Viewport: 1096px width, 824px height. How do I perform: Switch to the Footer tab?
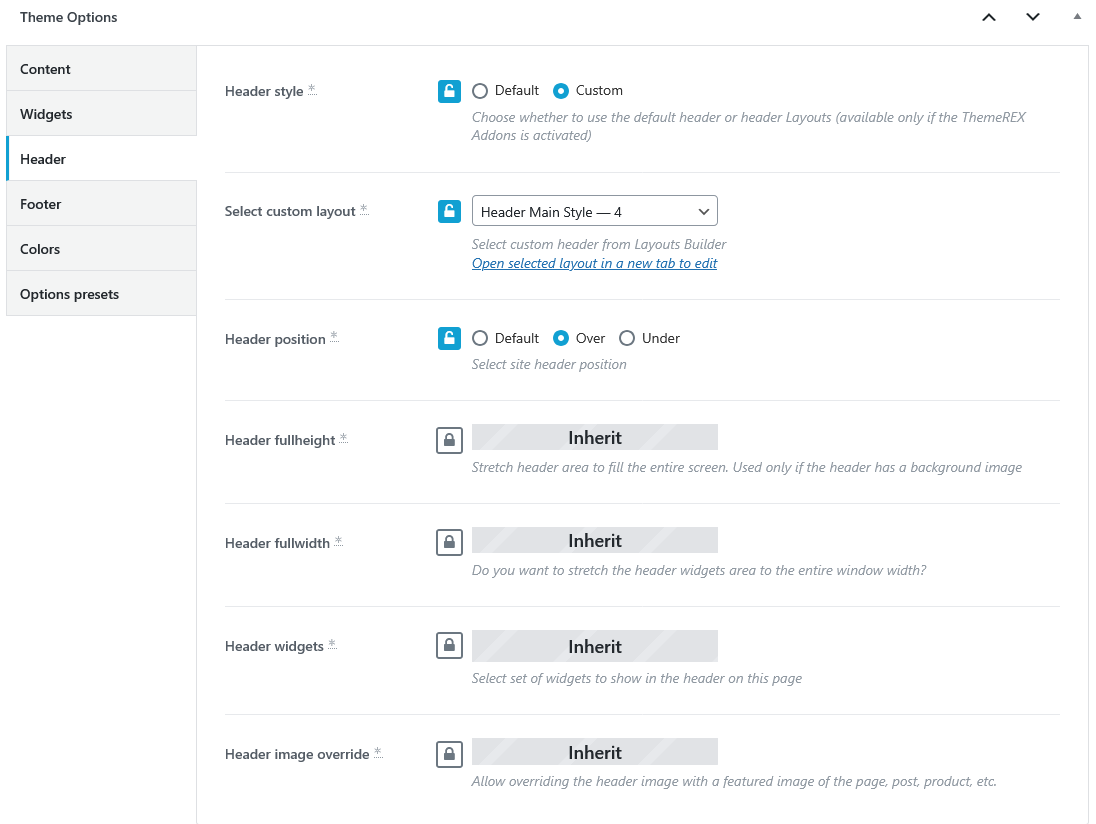click(x=101, y=204)
